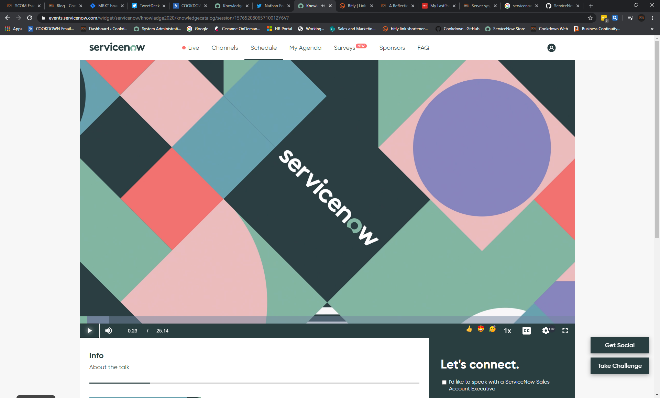Enter fullscreen mode on the video
660x398 pixels.
[565, 331]
